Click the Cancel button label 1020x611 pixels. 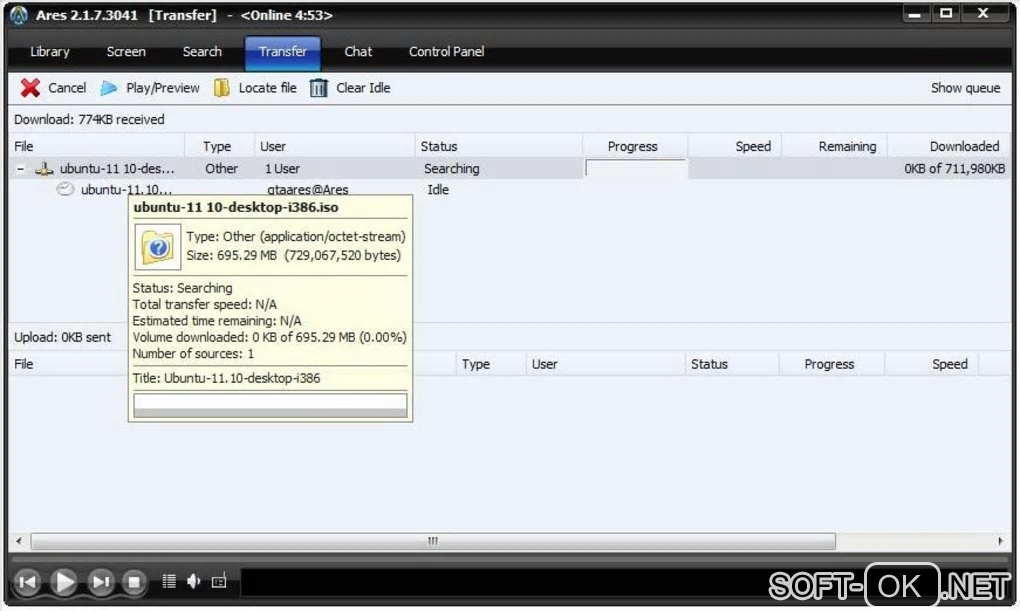coord(67,88)
